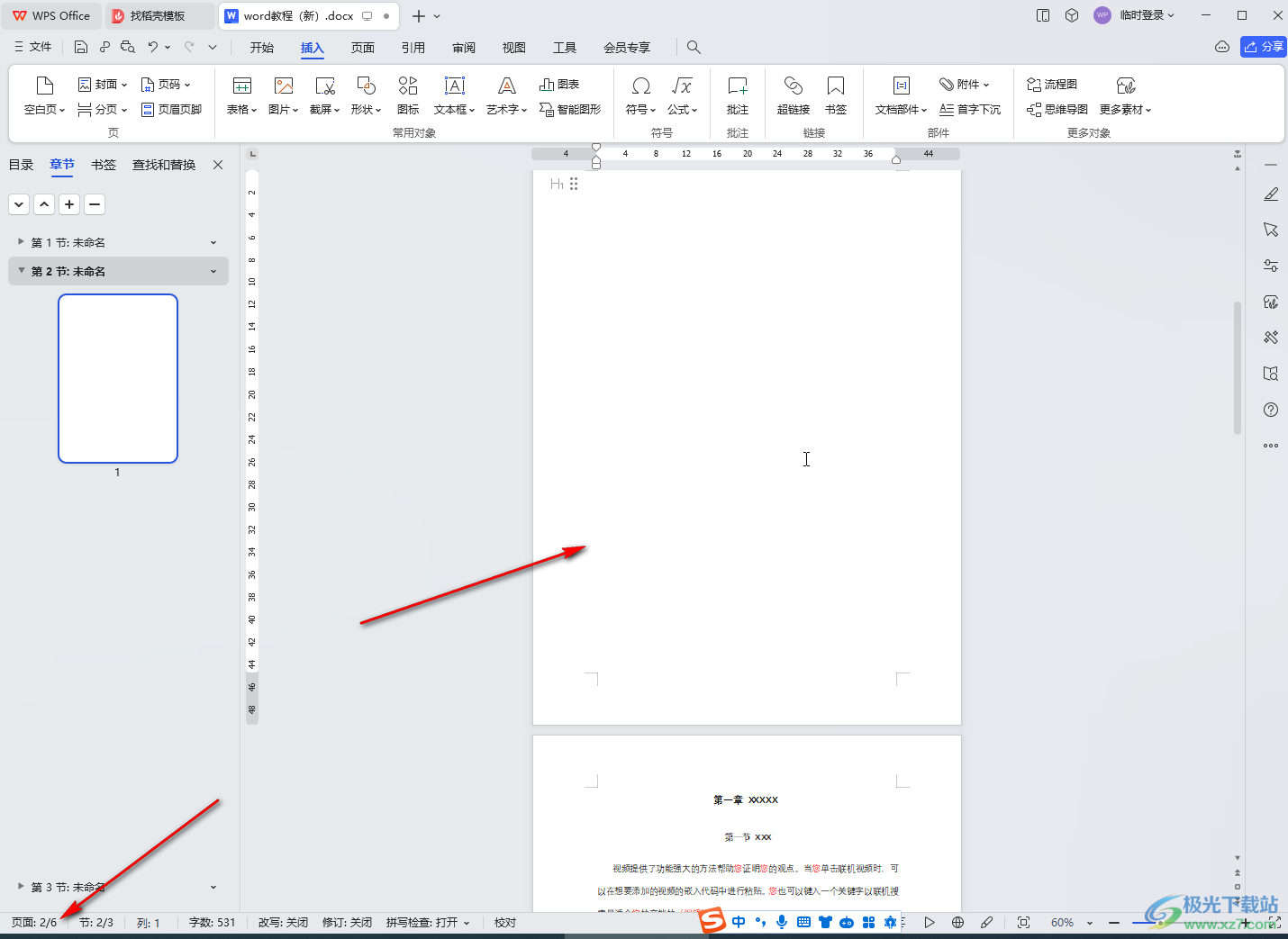Insert an attachment (附件)
Image resolution: width=1288 pixels, height=939 pixels.
964,84
